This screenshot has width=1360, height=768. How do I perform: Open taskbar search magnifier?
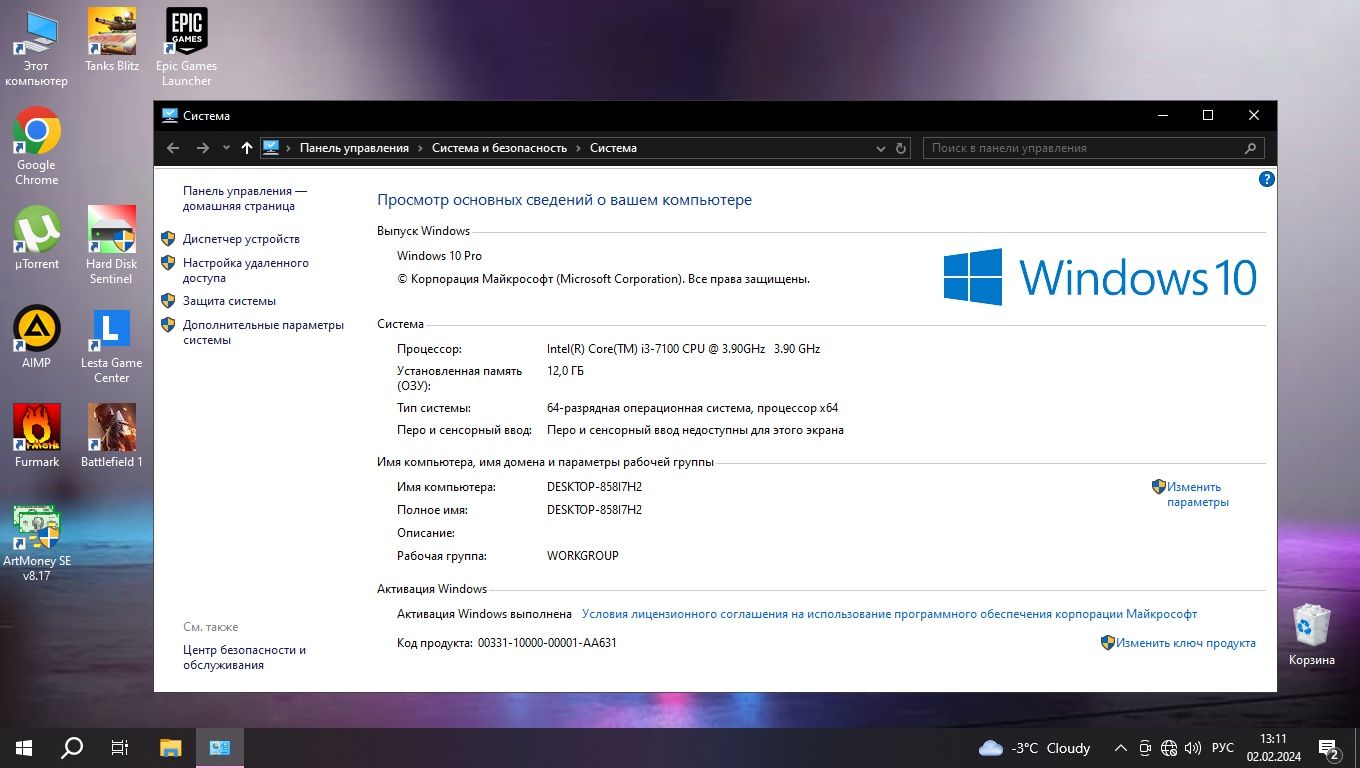click(72, 747)
